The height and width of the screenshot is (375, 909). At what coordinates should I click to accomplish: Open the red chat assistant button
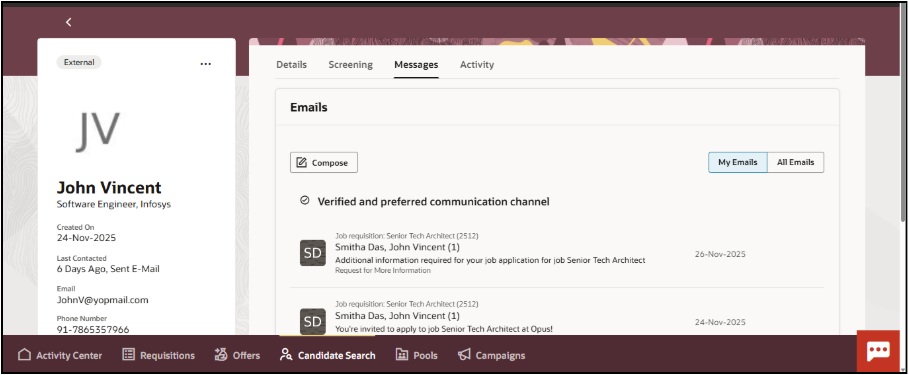(878, 351)
